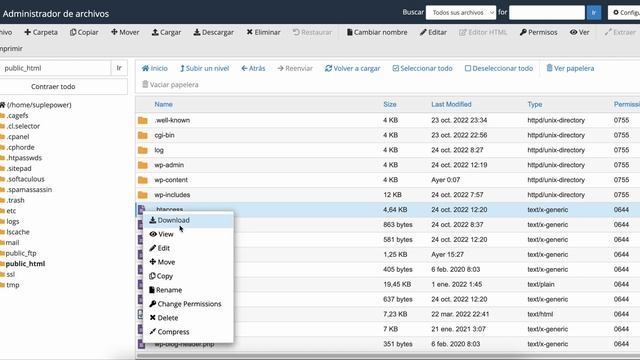Click the wp-admin folder icon

142,165
